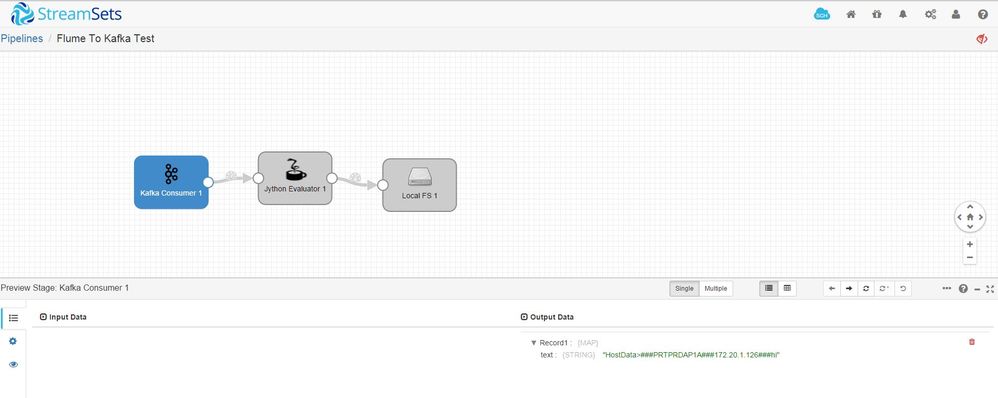Open the eye tab in preview sidebar

[x=13, y=365]
